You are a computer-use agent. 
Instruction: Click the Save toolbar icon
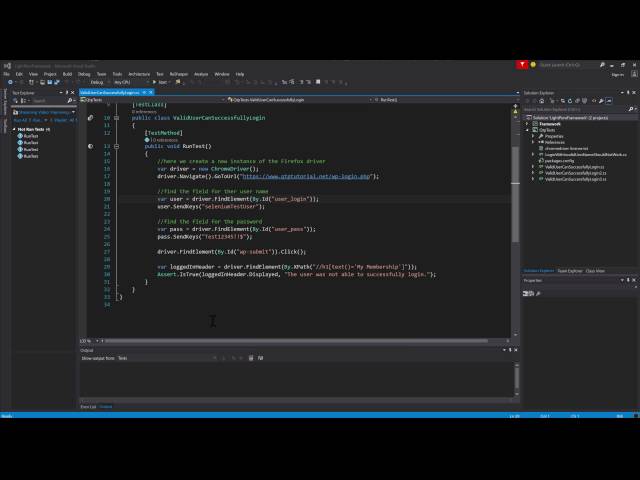pos(49,82)
